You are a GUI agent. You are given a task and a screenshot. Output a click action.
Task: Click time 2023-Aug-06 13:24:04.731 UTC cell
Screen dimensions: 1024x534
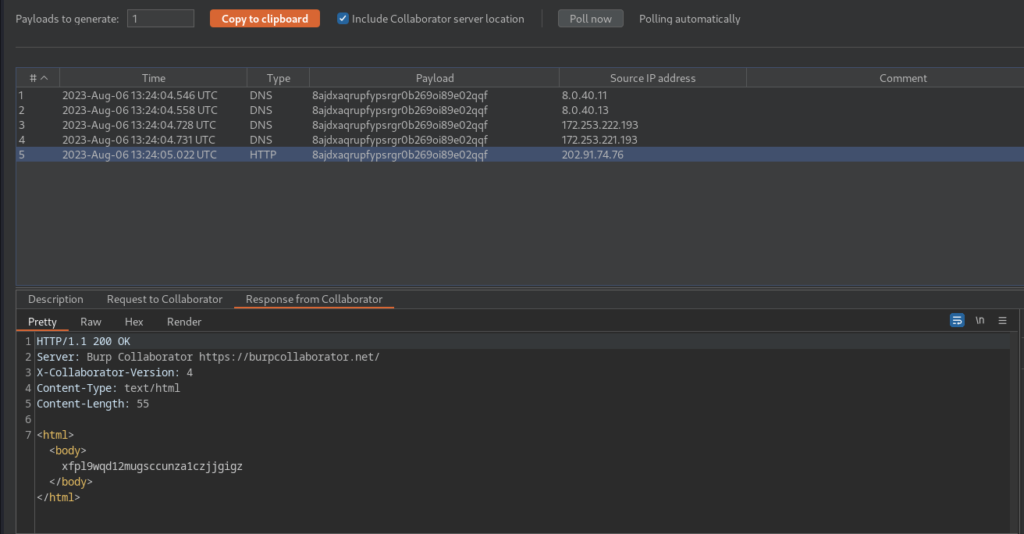(138, 140)
